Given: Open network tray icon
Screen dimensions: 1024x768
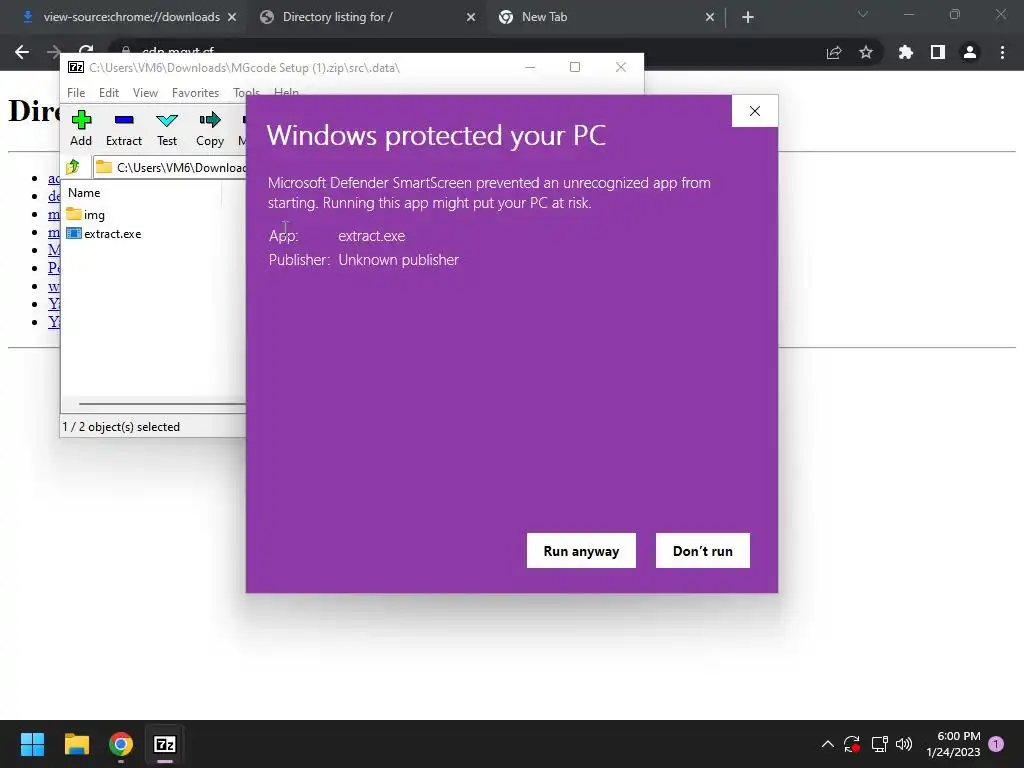Looking at the screenshot, I should 879,744.
